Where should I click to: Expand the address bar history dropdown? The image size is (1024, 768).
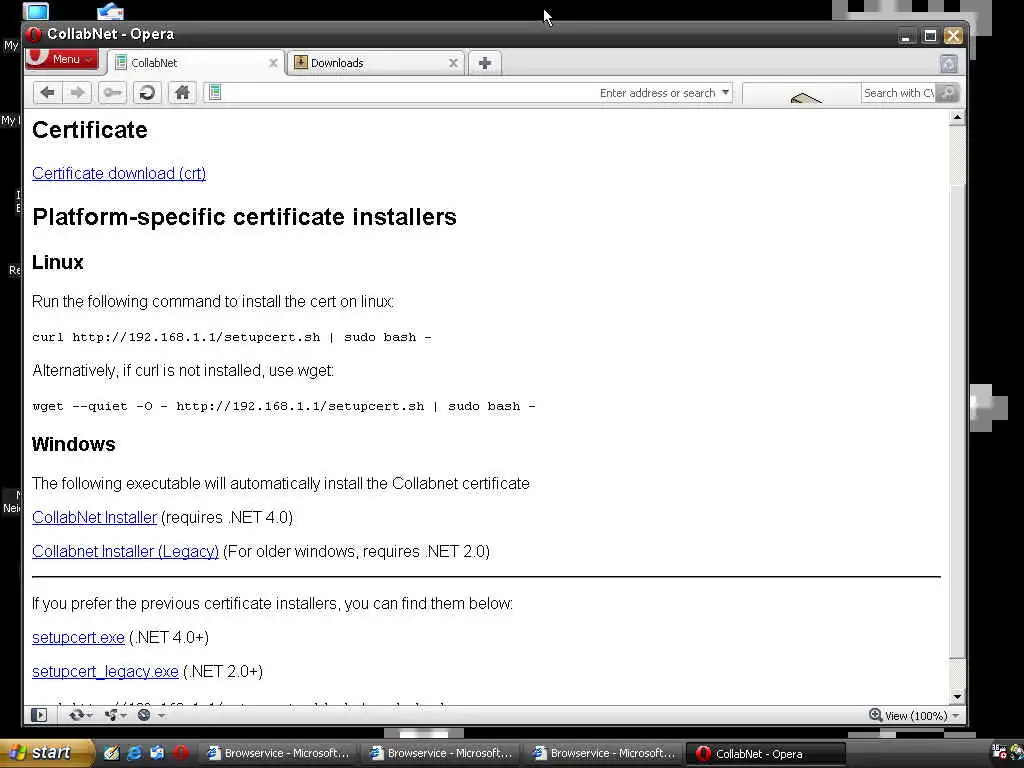pos(725,93)
